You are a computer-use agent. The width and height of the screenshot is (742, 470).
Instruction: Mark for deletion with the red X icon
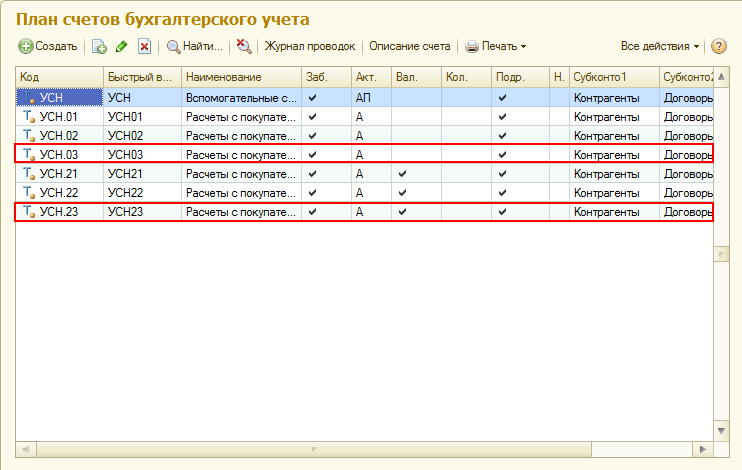point(144,46)
